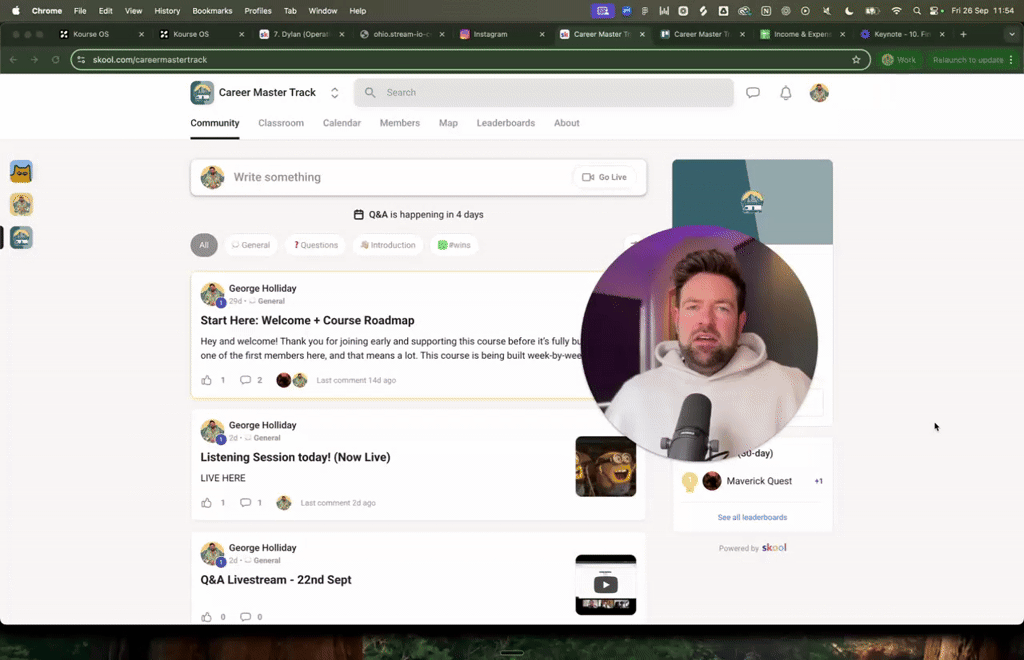
Task: Open the Community tab
Action: 215,123
